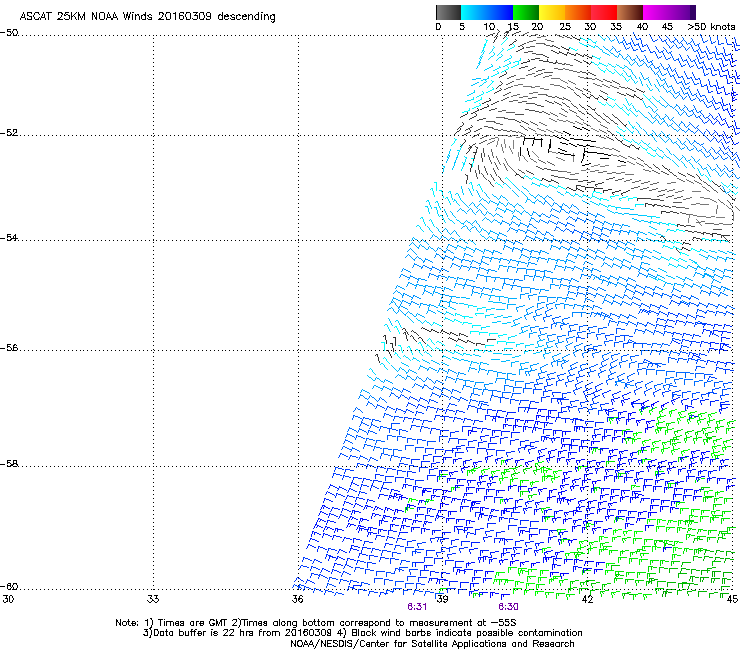The width and height of the screenshot is (740, 650).
Task: Click the '0' label under the color scale
Action: point(438,27)
